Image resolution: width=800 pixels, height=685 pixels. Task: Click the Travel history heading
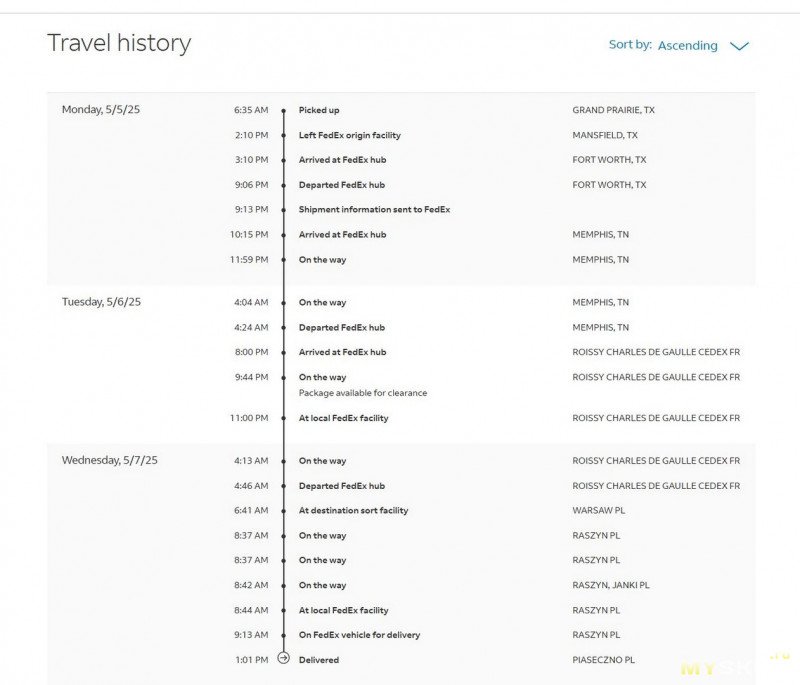119,43
